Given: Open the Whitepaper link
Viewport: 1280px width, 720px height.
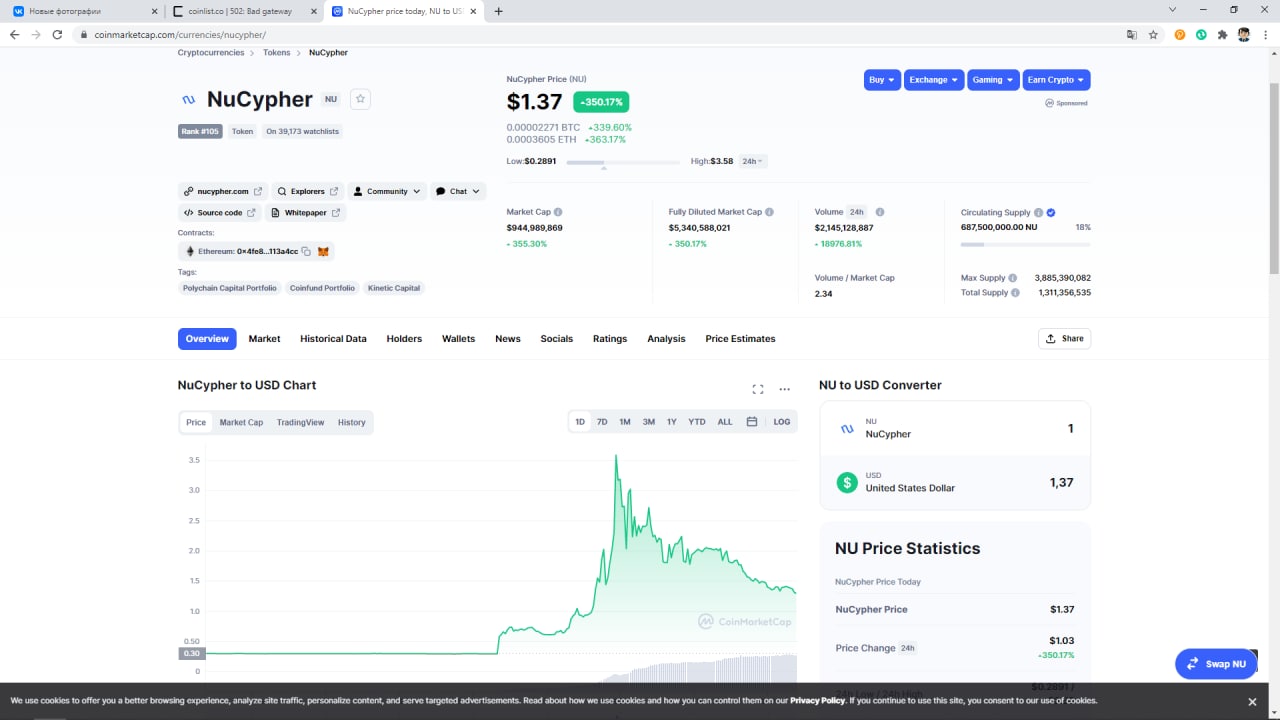Looking at the screenshot, I should [x=306, y=213].
